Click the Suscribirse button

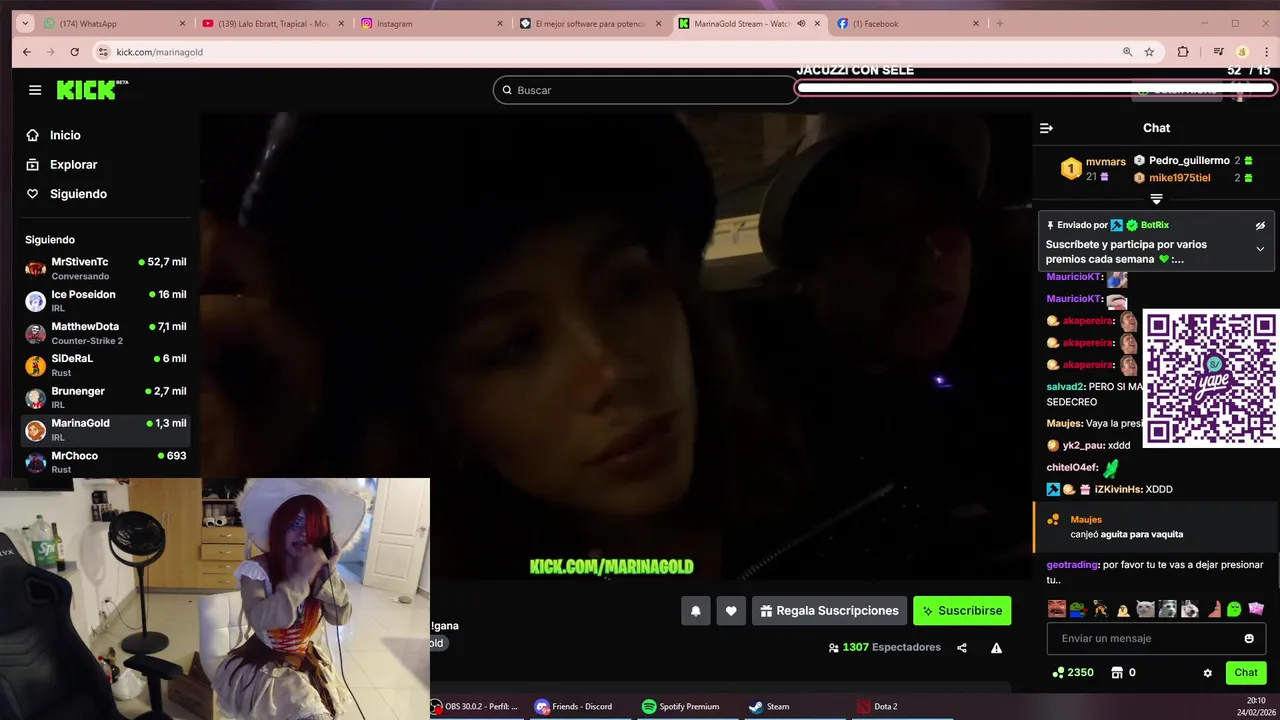(962, 611)
